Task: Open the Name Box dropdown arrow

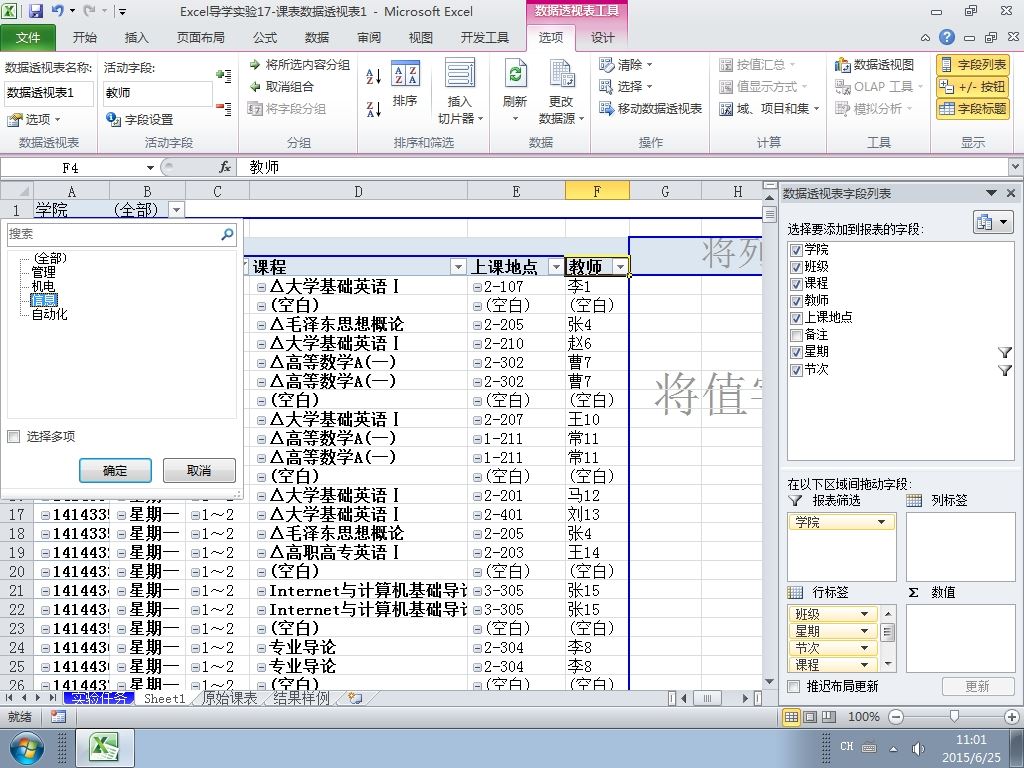Action: tap(150, 168)
